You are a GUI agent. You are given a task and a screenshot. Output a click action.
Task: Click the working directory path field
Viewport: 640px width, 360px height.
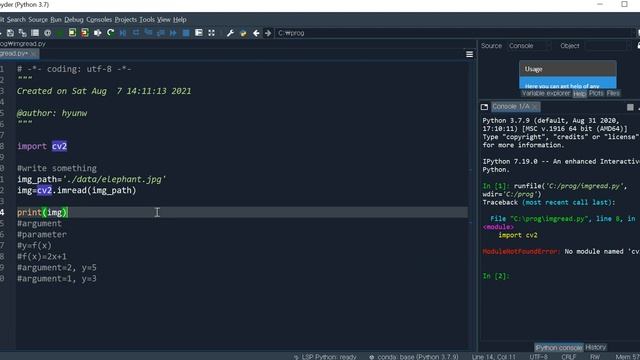pyautogui.click(x=455, y=33)
